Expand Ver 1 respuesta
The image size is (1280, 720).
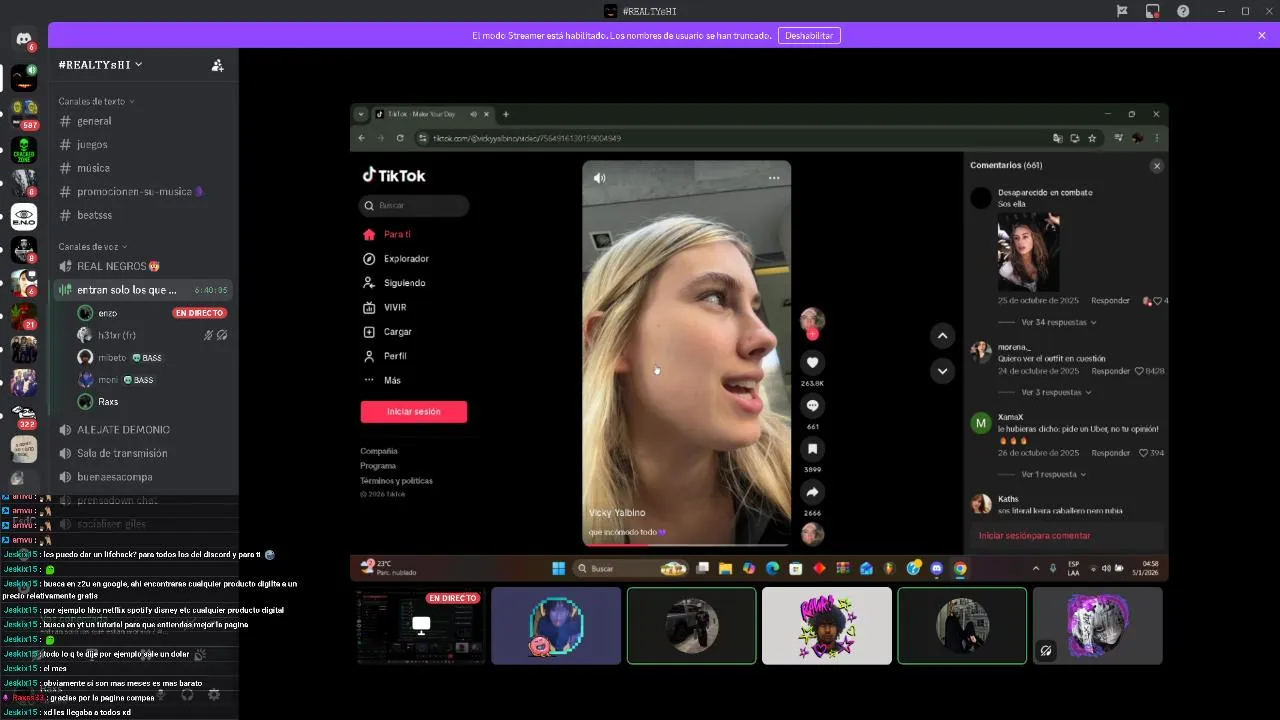tap(1054, 474)
